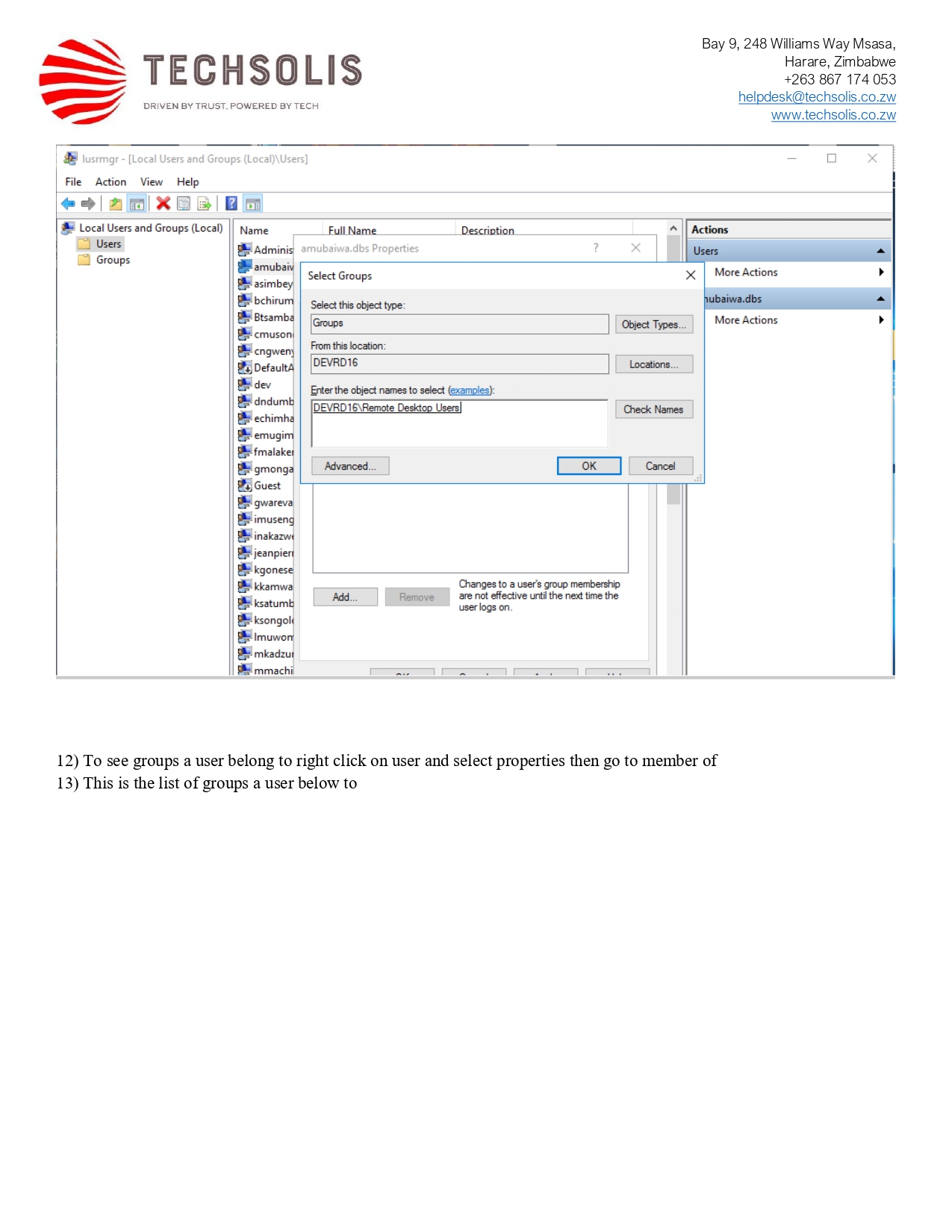Select the jeanpierr user row
The width and height of the screenshot is (952, 1232).
click(x=266, y=553)
